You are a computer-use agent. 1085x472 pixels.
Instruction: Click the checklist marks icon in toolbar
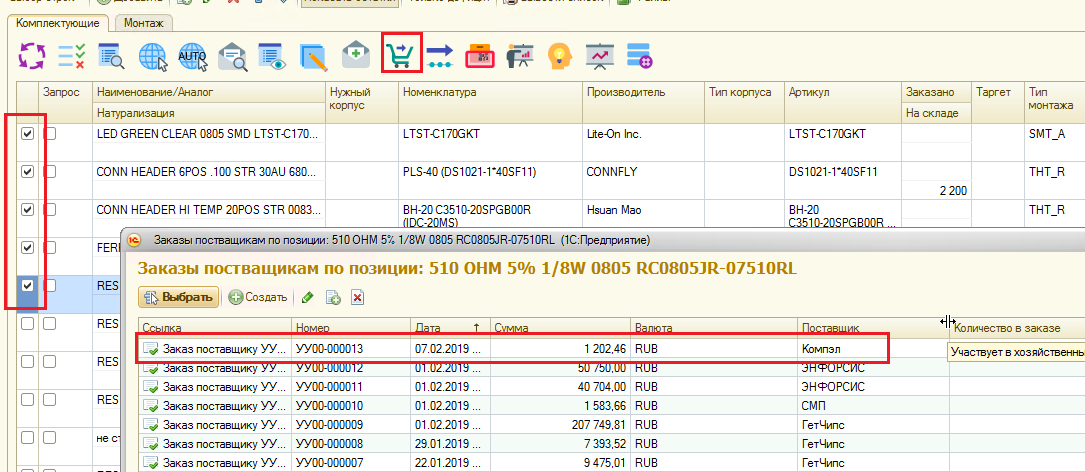[x=71, y=56]
